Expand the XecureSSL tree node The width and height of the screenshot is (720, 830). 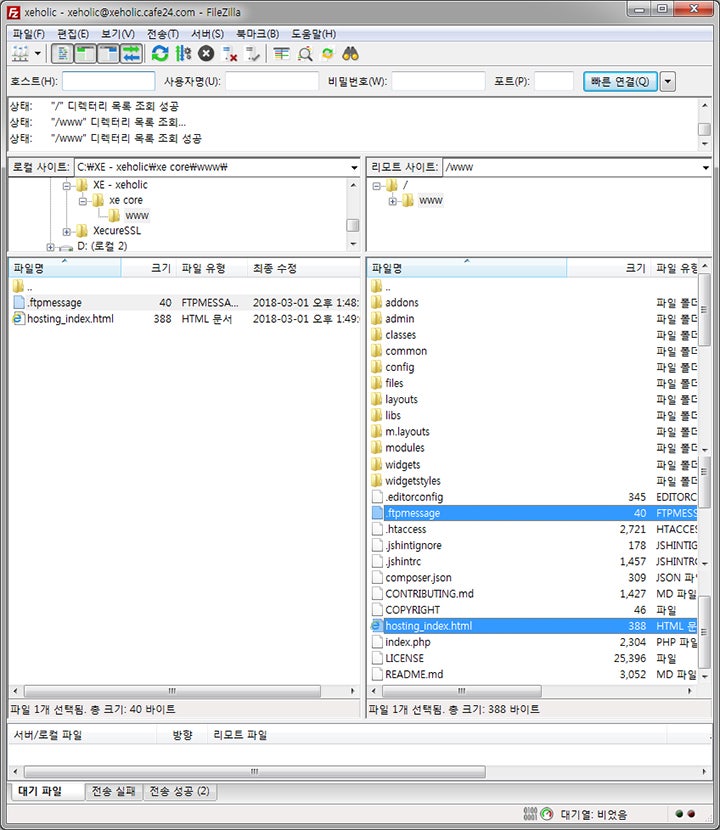tap(67, 231)
